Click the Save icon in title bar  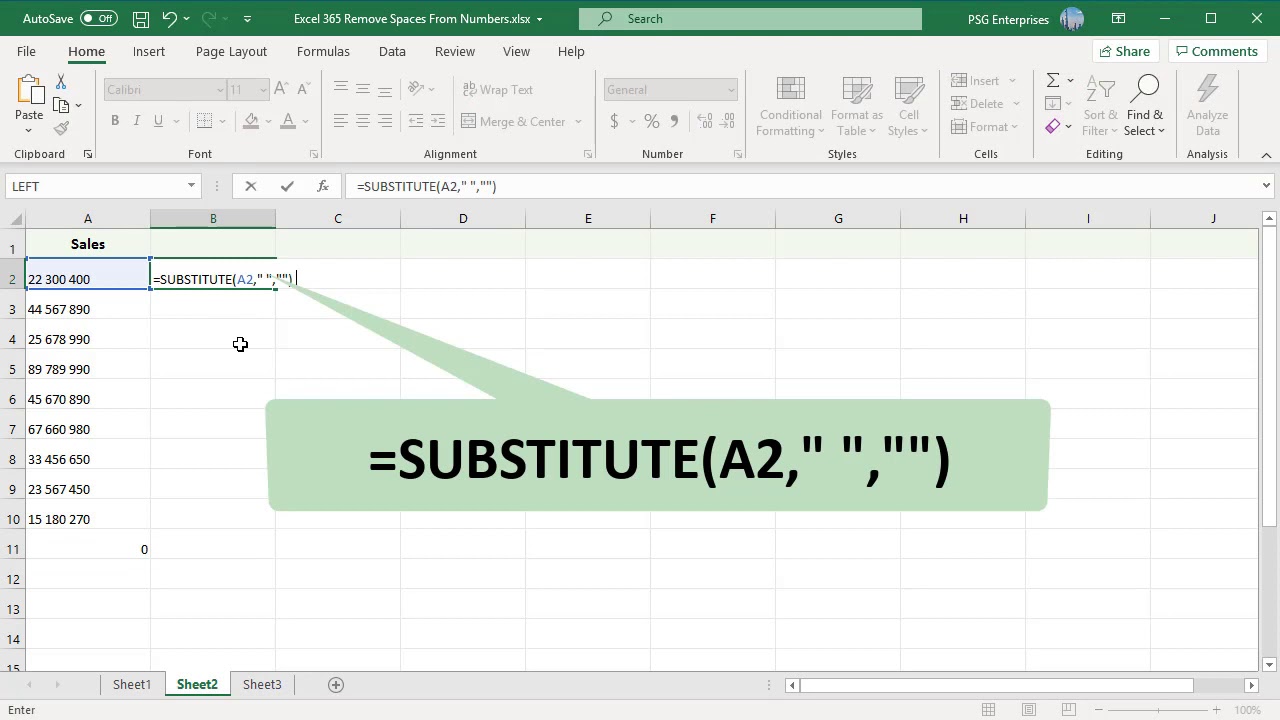click(x=141, y=19)
